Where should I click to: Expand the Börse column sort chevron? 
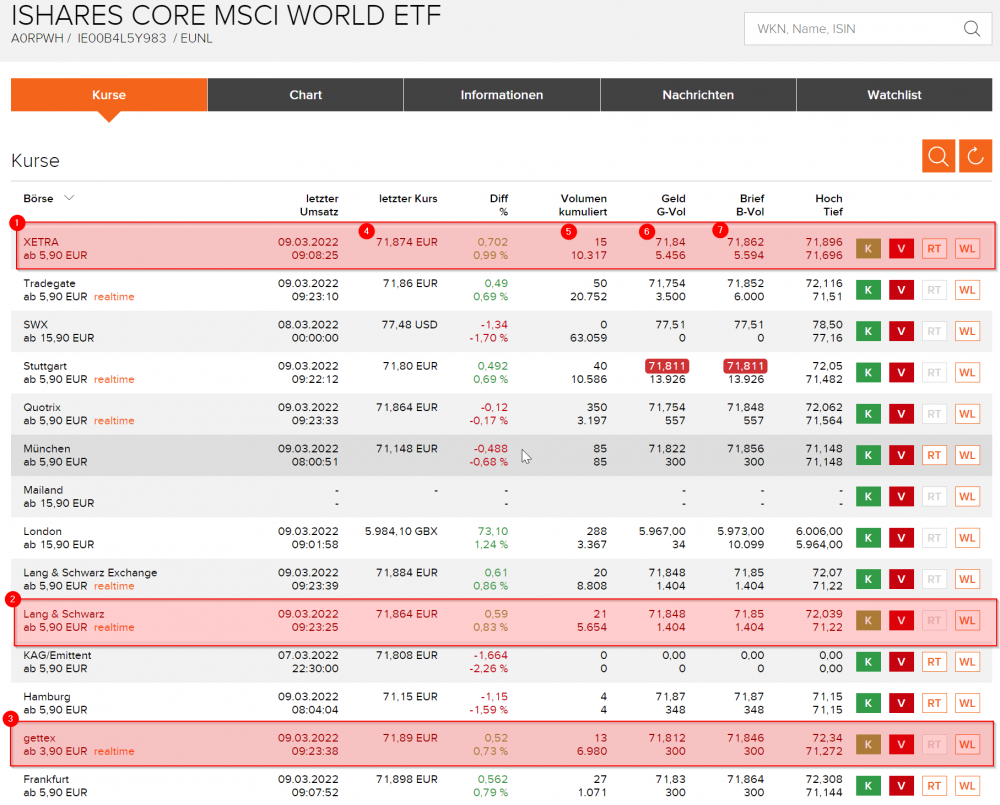[69, 198]
